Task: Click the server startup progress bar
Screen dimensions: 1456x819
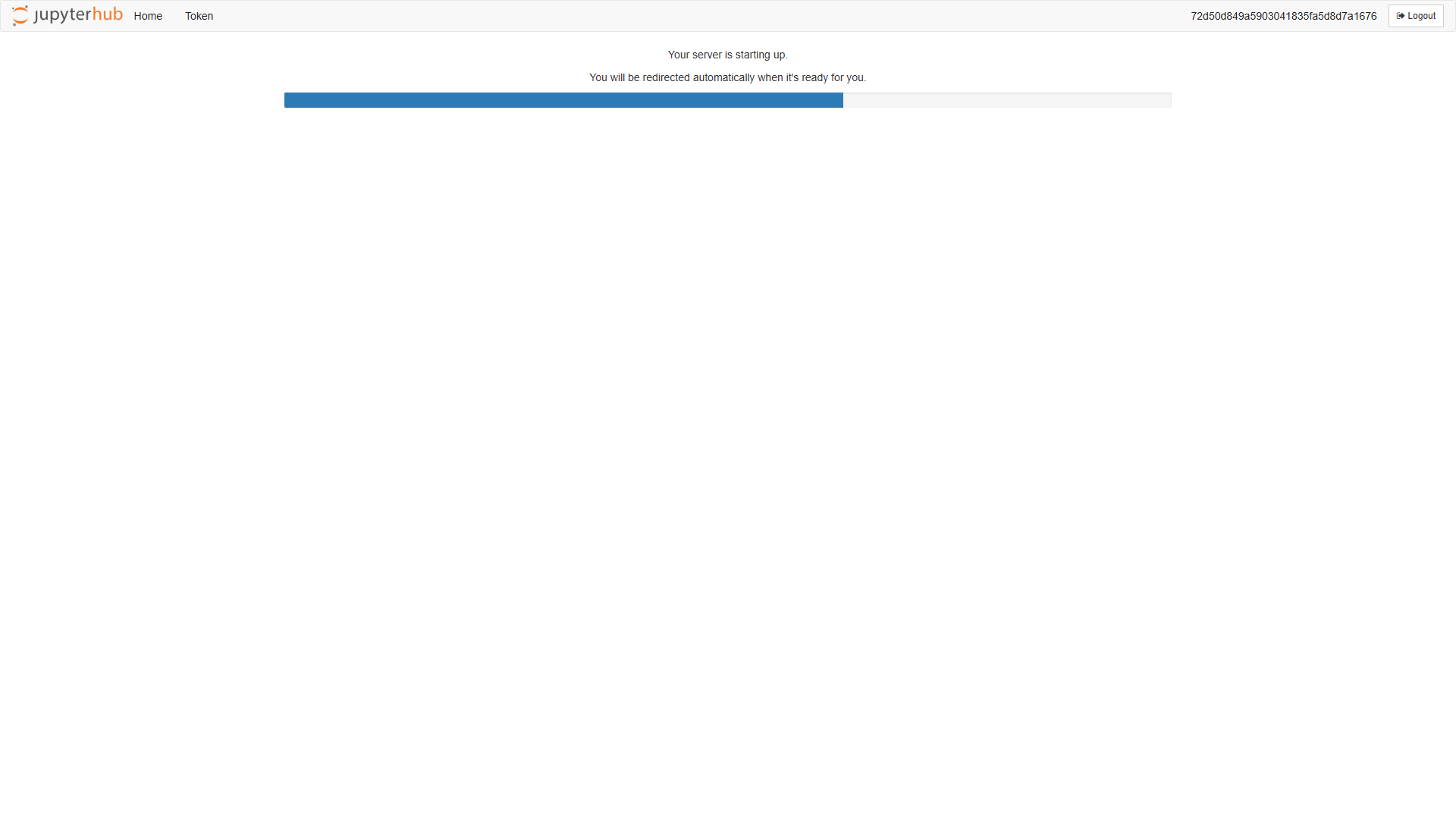Action: [x=728, y=100]
